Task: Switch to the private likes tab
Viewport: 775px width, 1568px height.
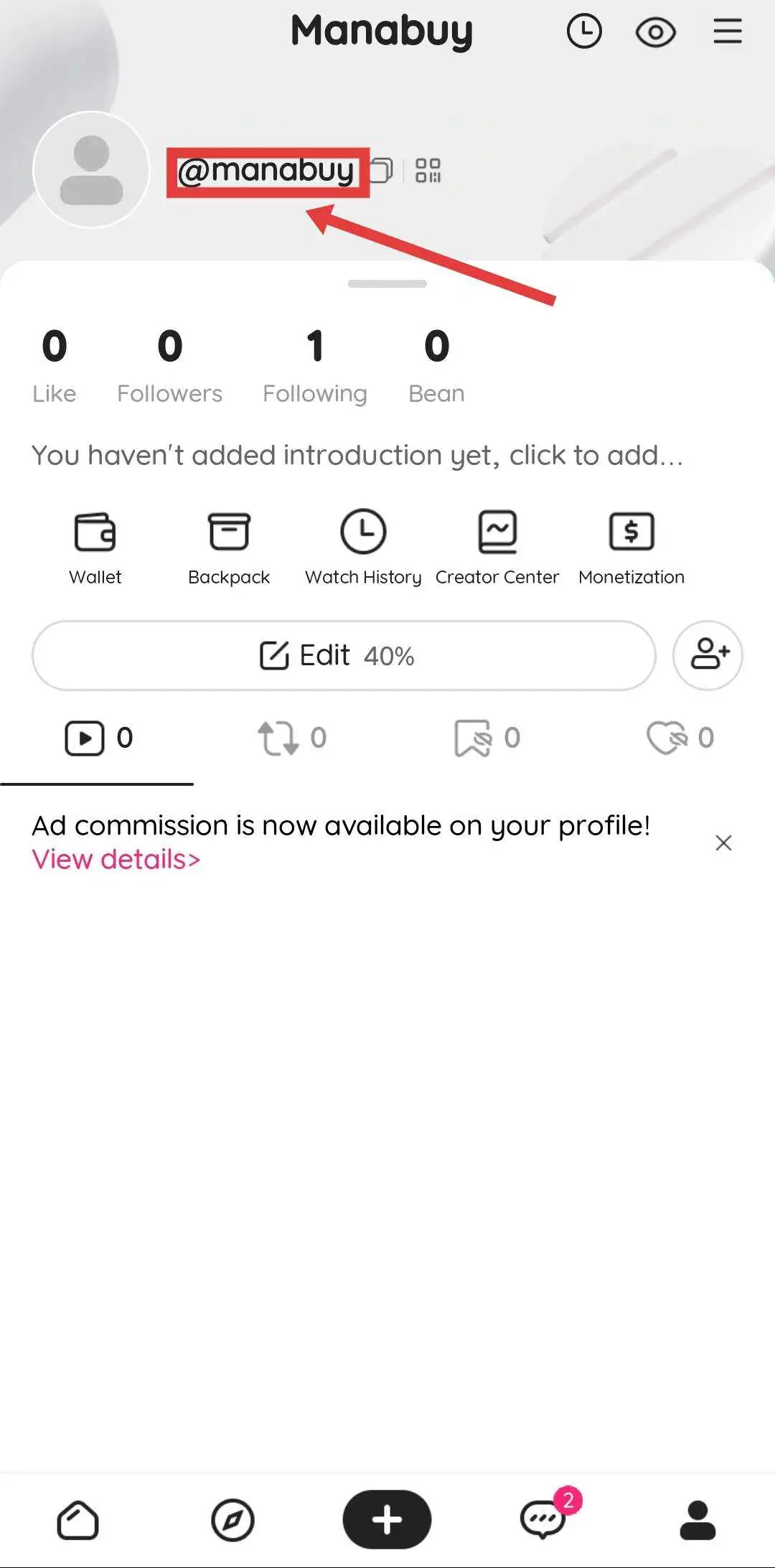Action: (x=680, y=738)
